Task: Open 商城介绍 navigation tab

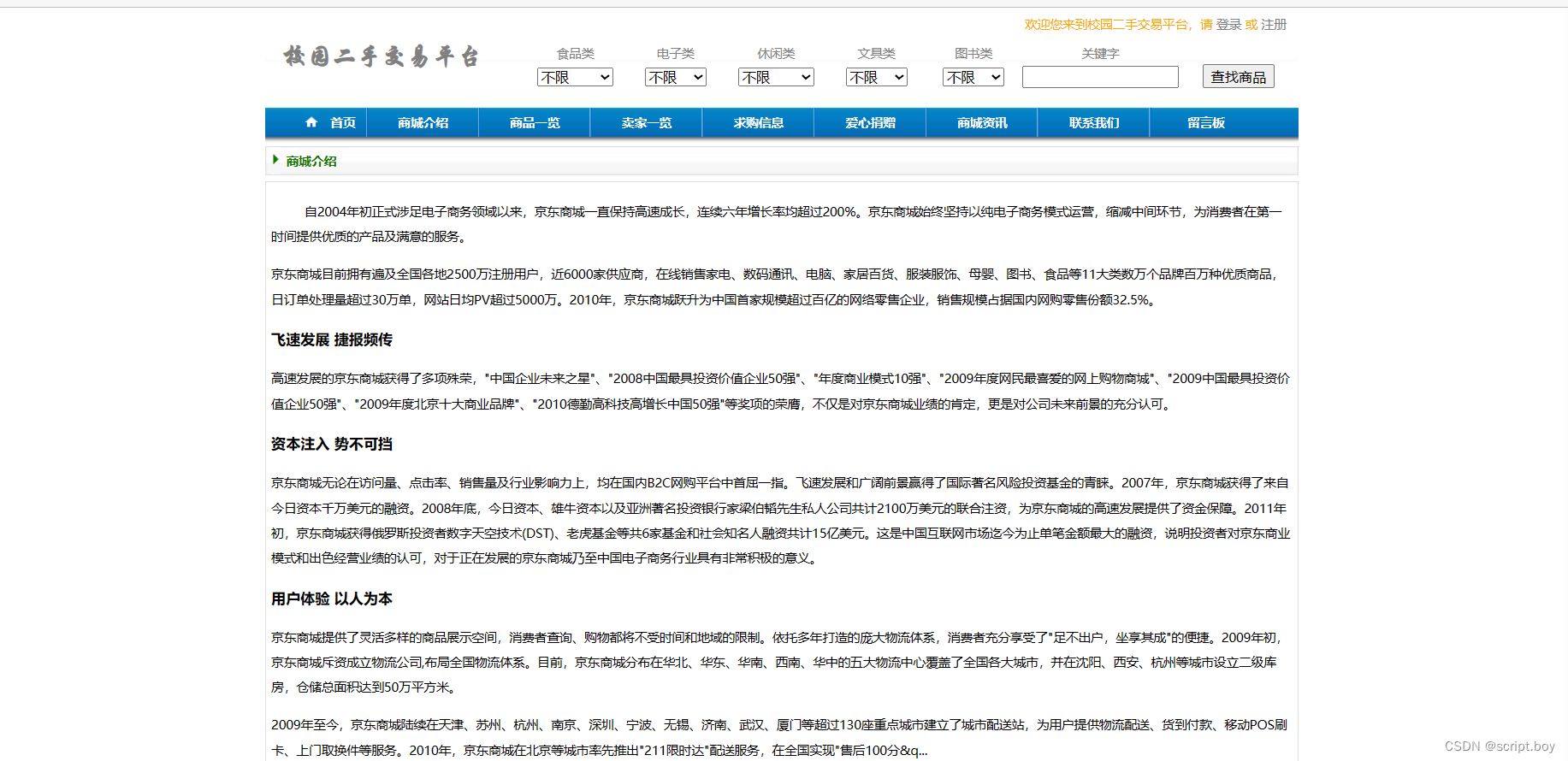Action: point(423,123)
